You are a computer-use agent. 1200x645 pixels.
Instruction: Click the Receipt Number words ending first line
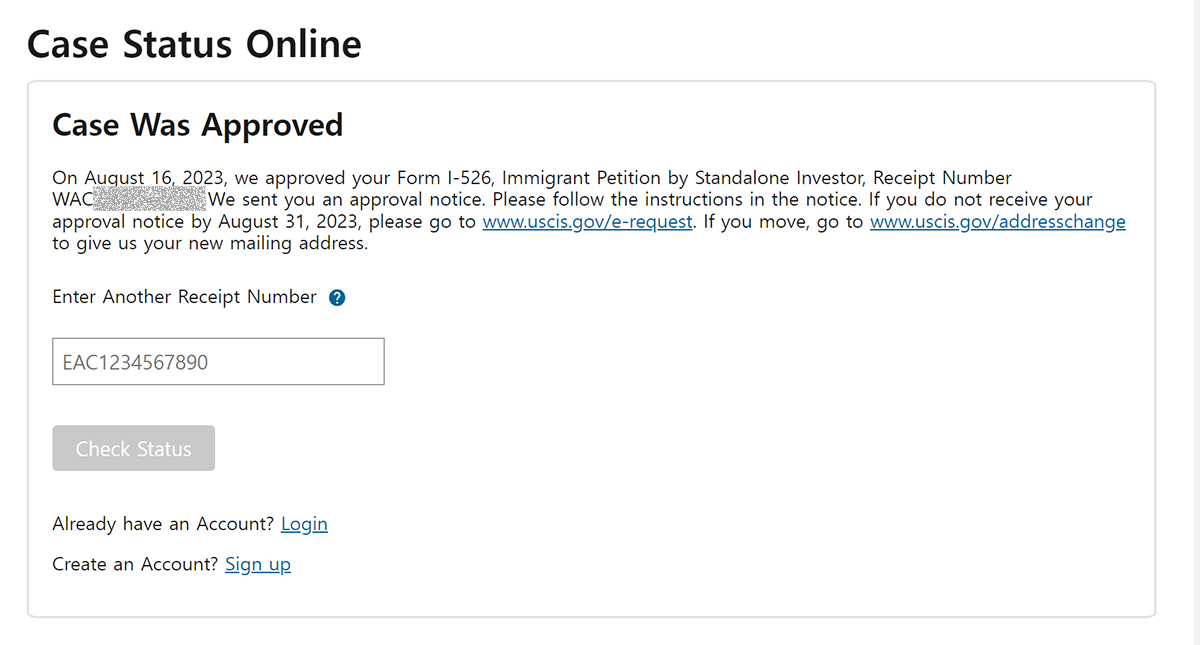click(x=942, y=179)
